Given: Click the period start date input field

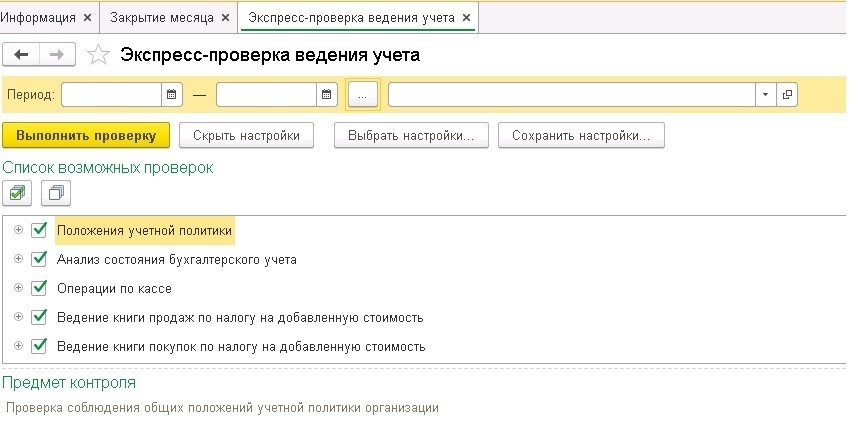Looking at the screenshot, I should point(112,95).
